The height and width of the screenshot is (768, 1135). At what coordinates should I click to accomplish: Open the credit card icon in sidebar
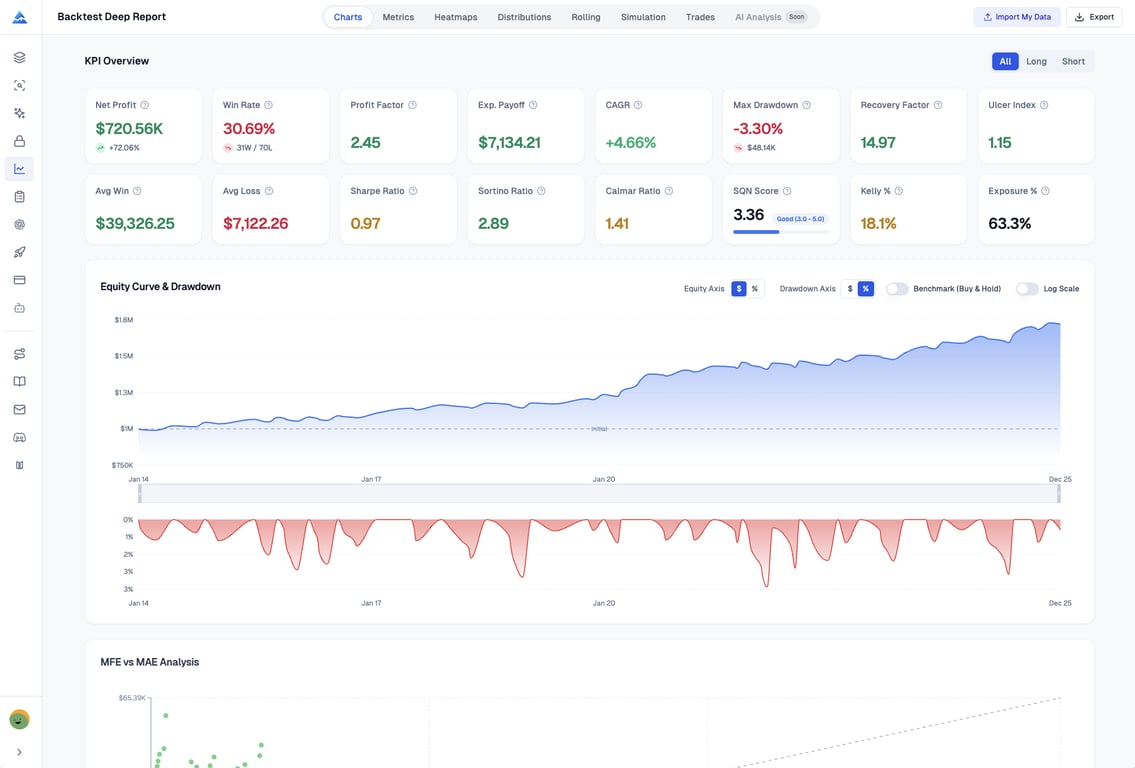pos(19,280)
